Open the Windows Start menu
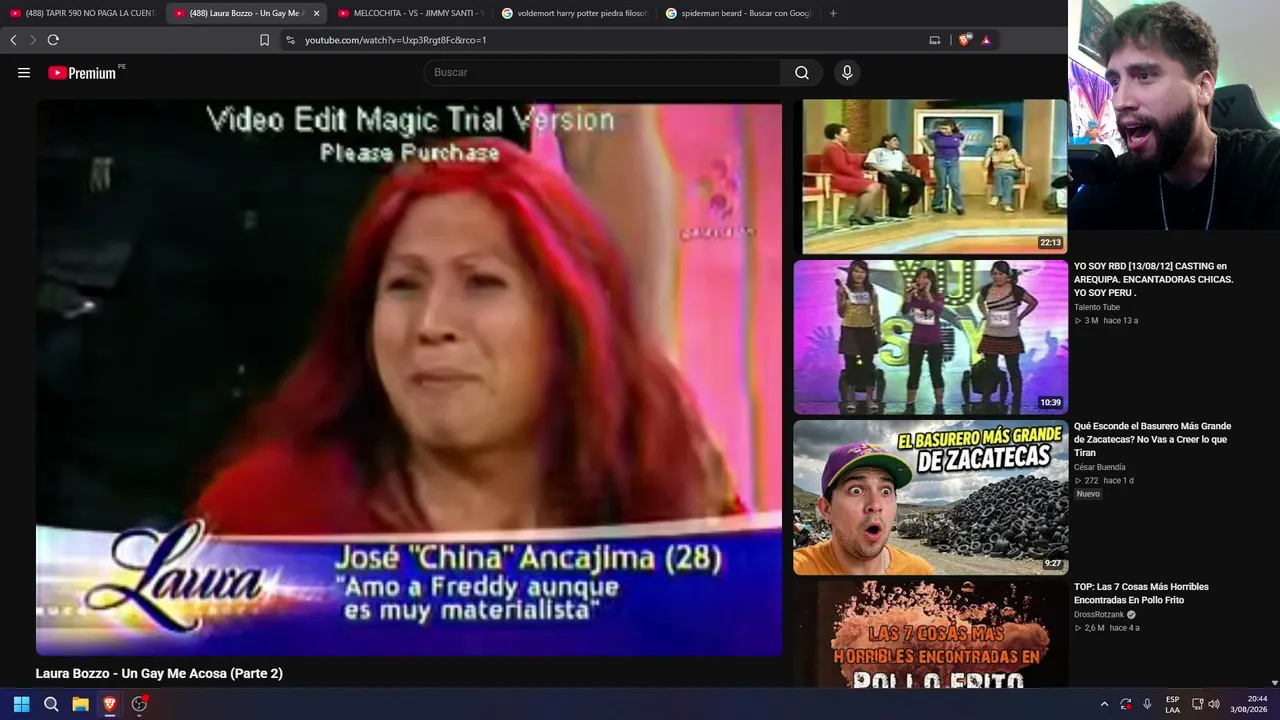Image resolution: width=1280 pixels, height=720 pixels. 21,704
